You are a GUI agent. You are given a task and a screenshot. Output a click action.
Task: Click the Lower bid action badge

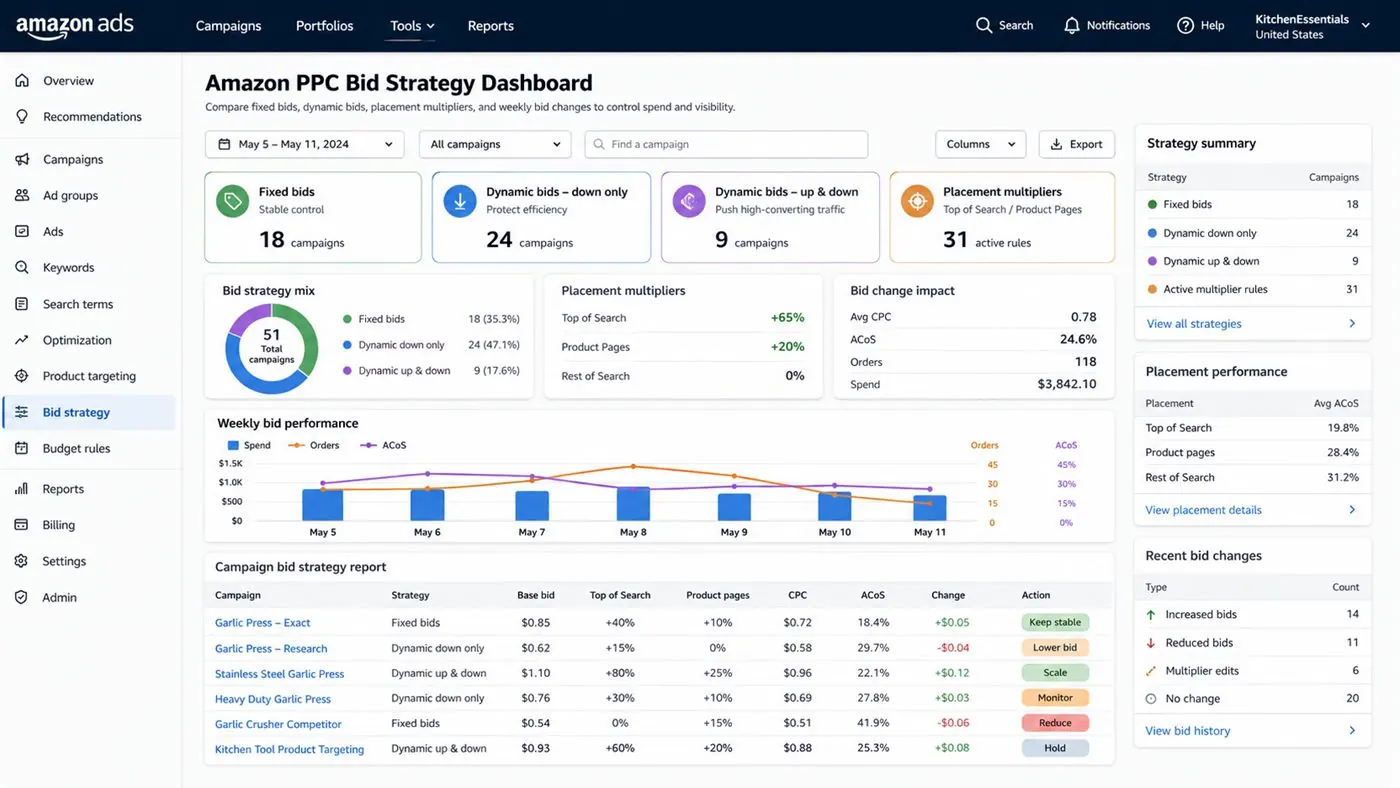pyautogui.click(x=1055, y=647)
